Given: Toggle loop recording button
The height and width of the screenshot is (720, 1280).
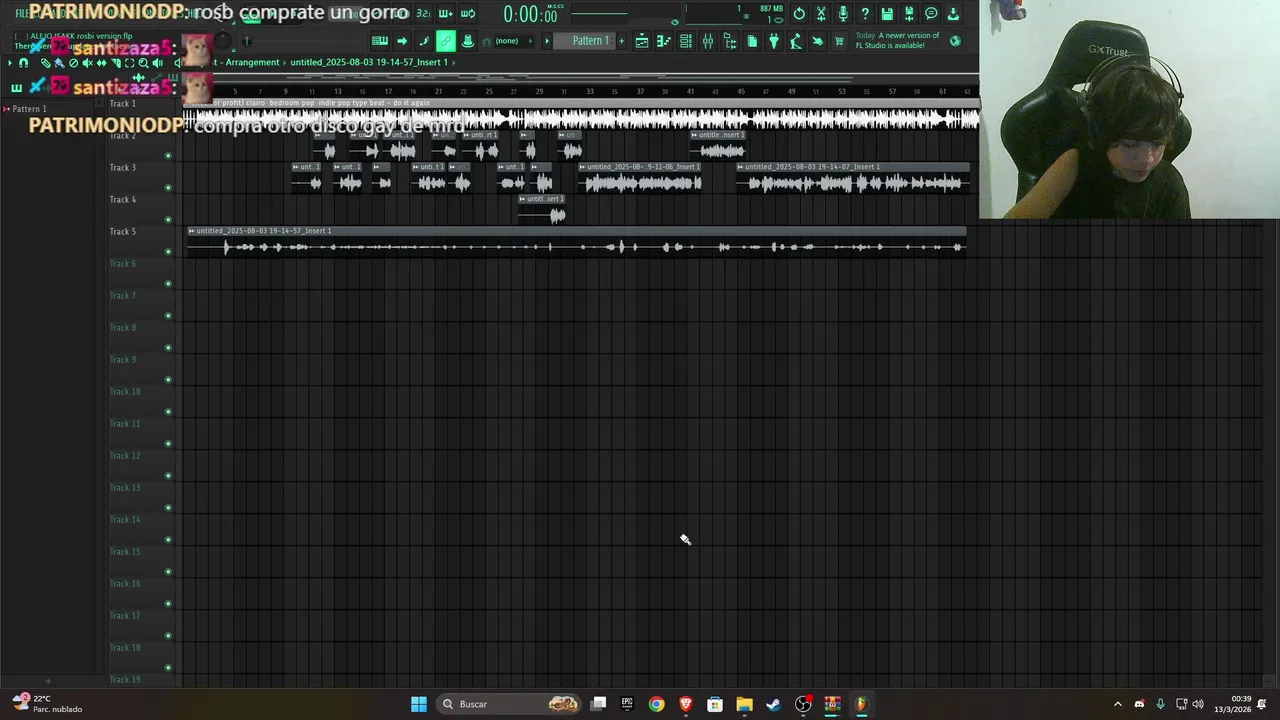Looking at the screenshot, I should pyautogui.click(x=467, y=14).
